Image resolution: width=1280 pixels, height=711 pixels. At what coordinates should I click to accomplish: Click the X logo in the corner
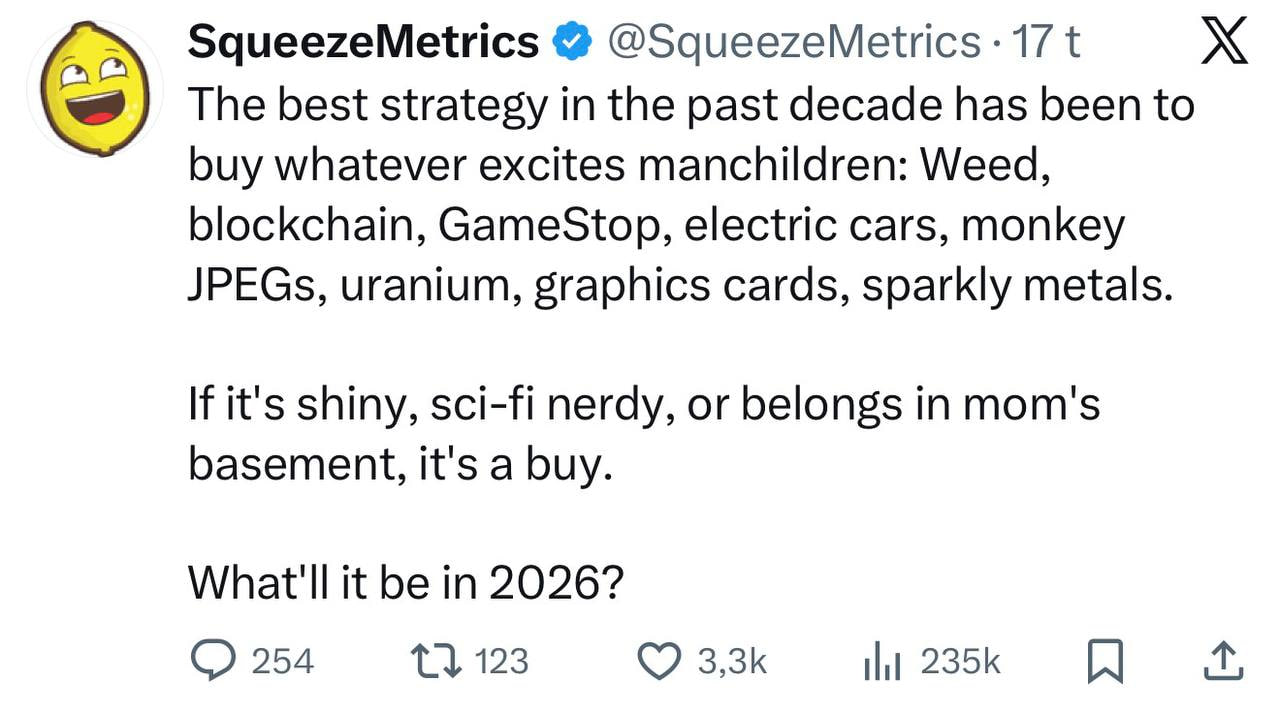click(1224, 40)
